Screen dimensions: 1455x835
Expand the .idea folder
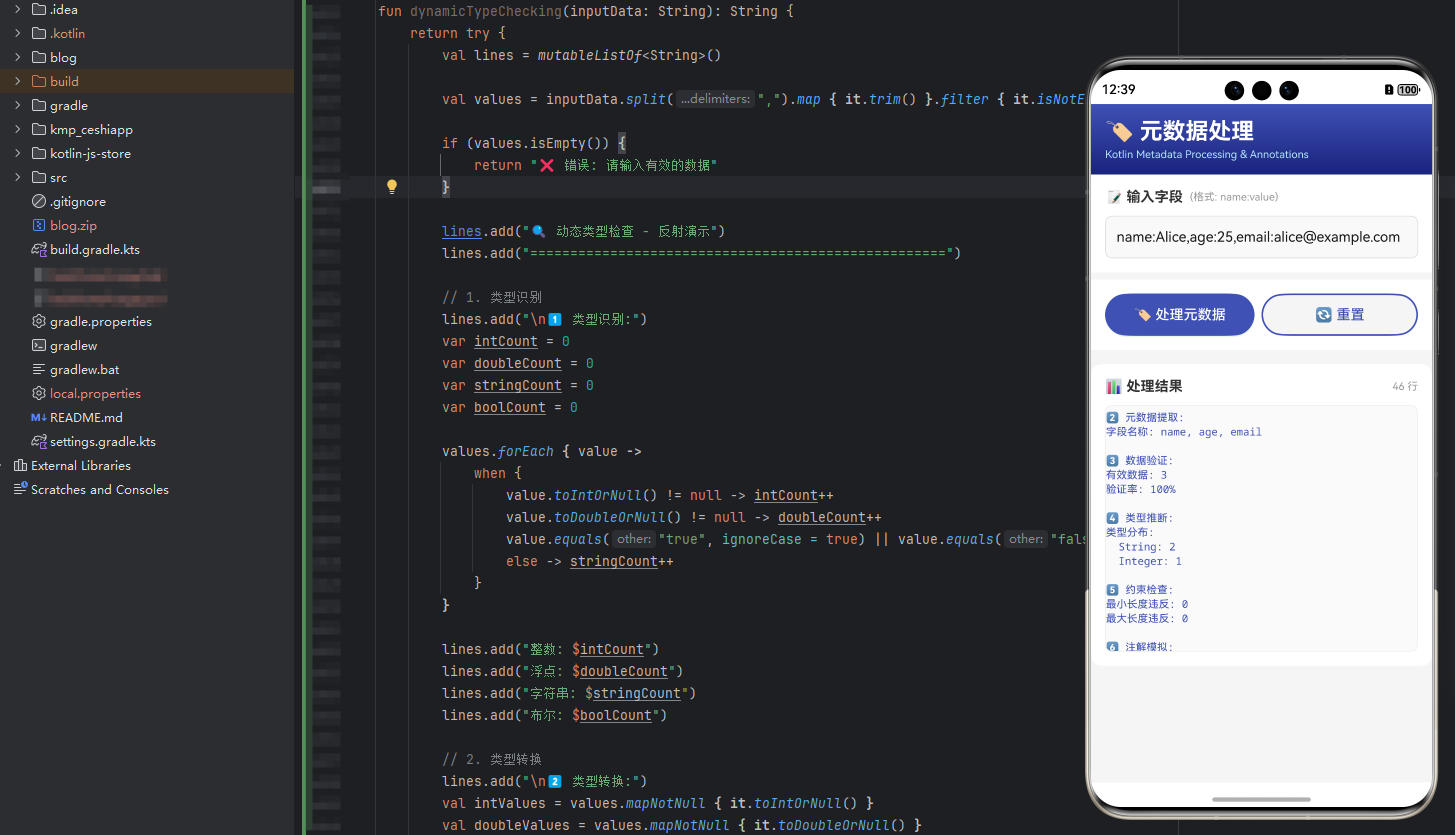click(18, 9)
